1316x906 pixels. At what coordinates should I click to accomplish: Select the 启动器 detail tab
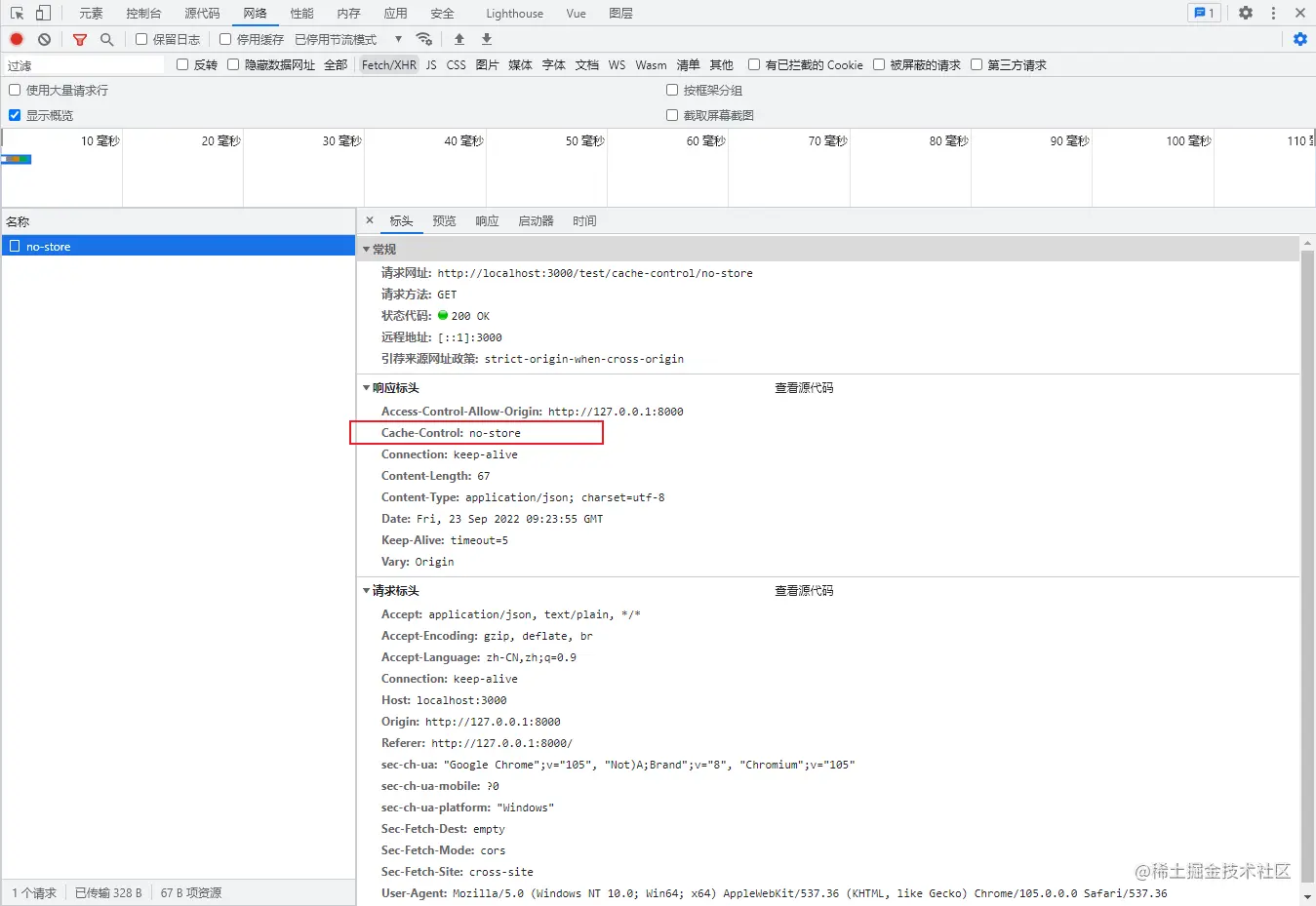[x=536, y=220]
